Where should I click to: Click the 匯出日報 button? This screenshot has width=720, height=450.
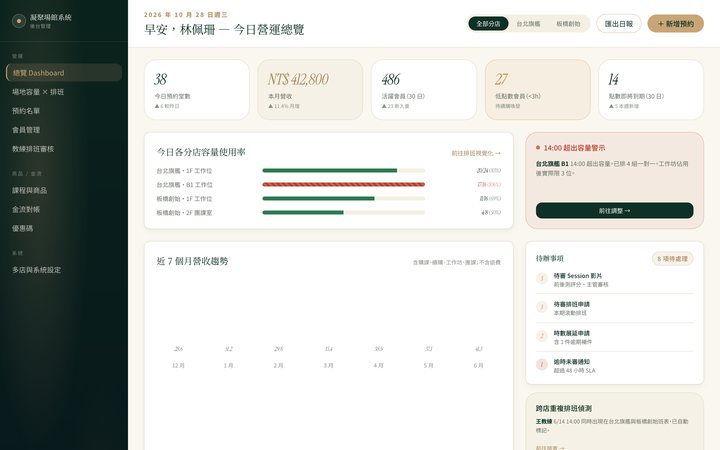click(x=619, y=23)
